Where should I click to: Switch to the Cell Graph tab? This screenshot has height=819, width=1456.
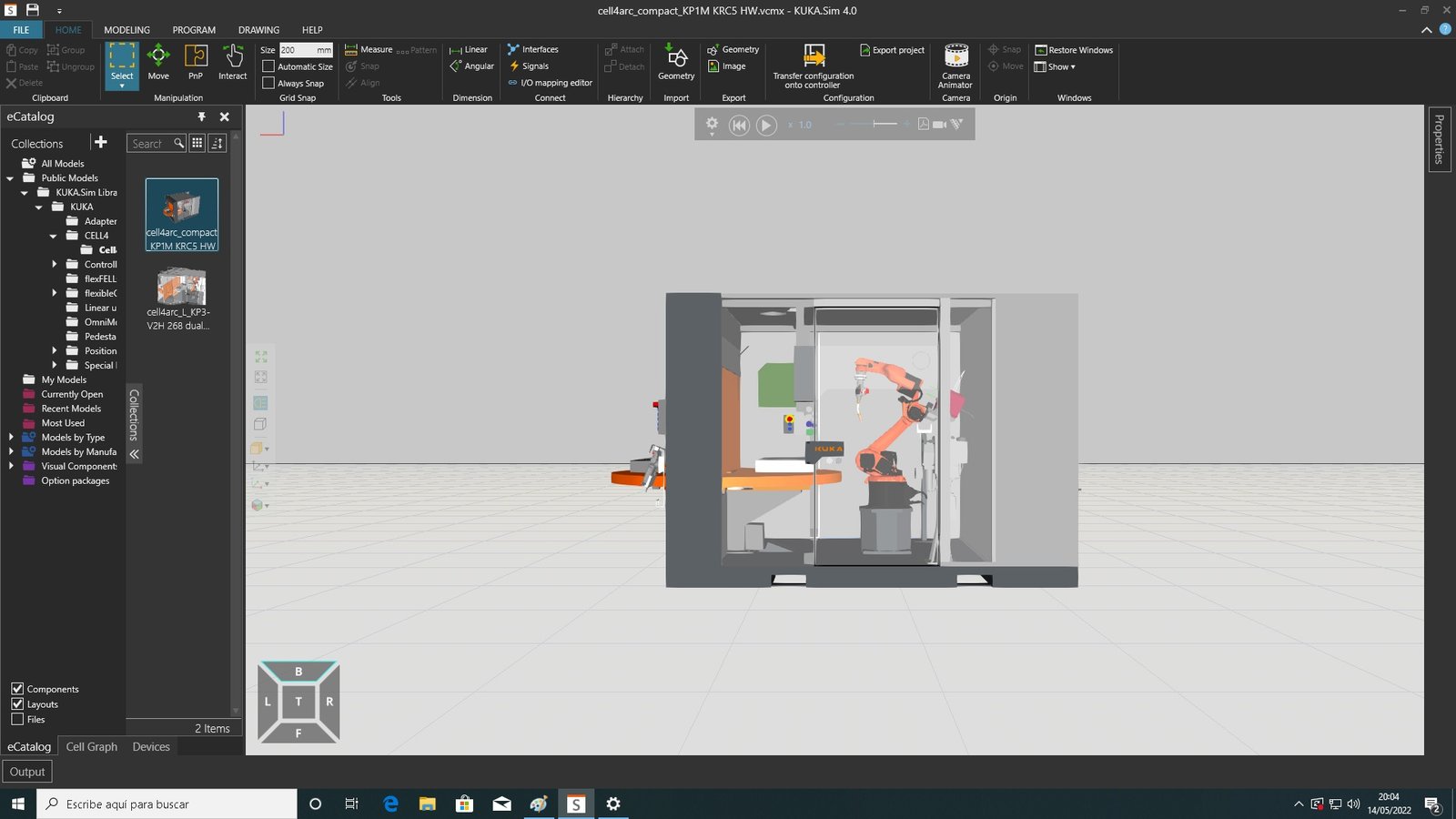(92, 746)
